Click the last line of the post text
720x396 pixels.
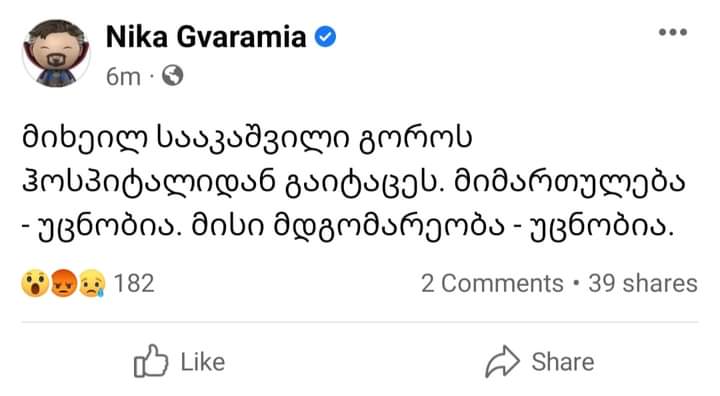pos(348,227)
